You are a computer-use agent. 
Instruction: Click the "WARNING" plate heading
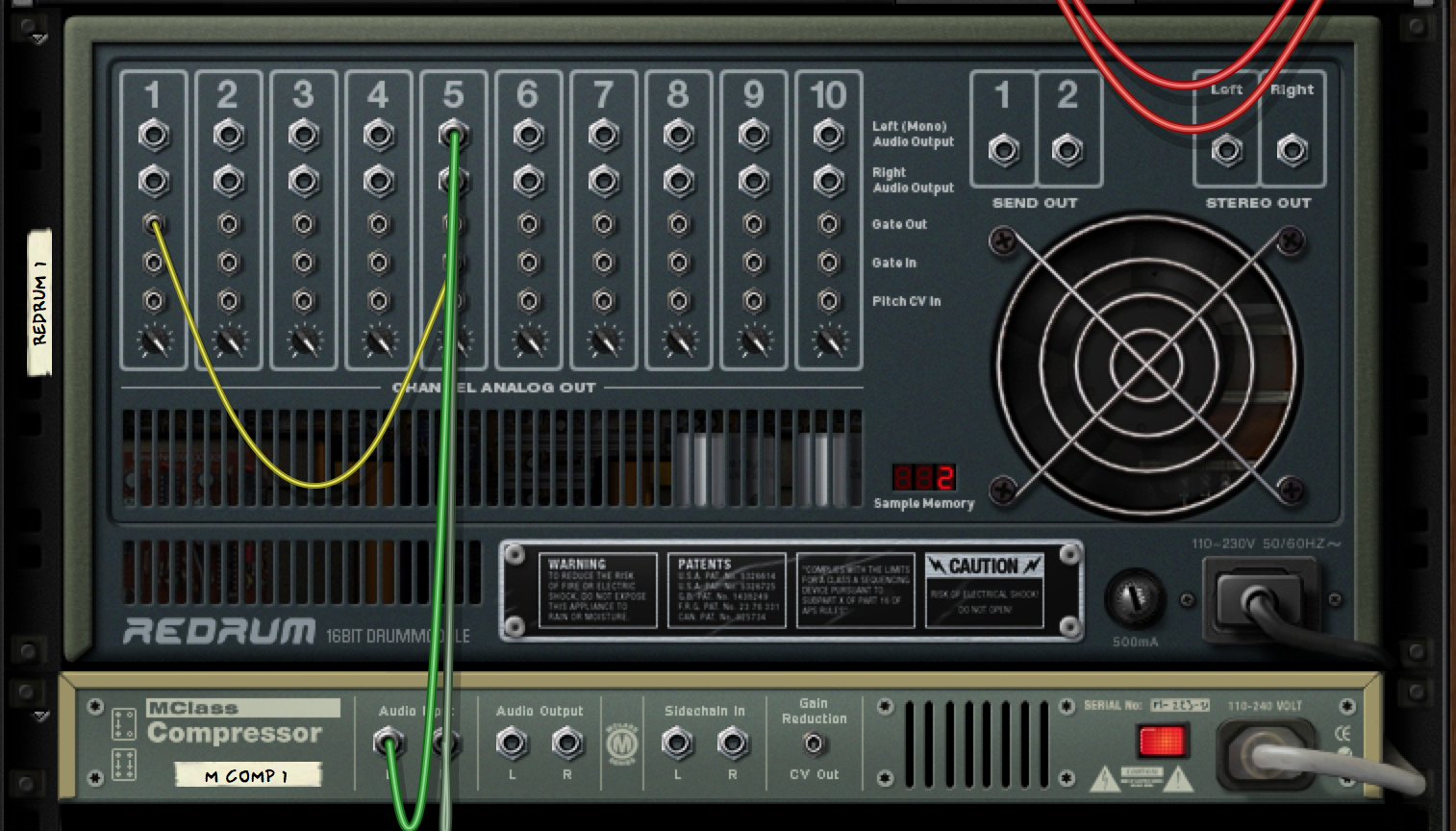577,565
